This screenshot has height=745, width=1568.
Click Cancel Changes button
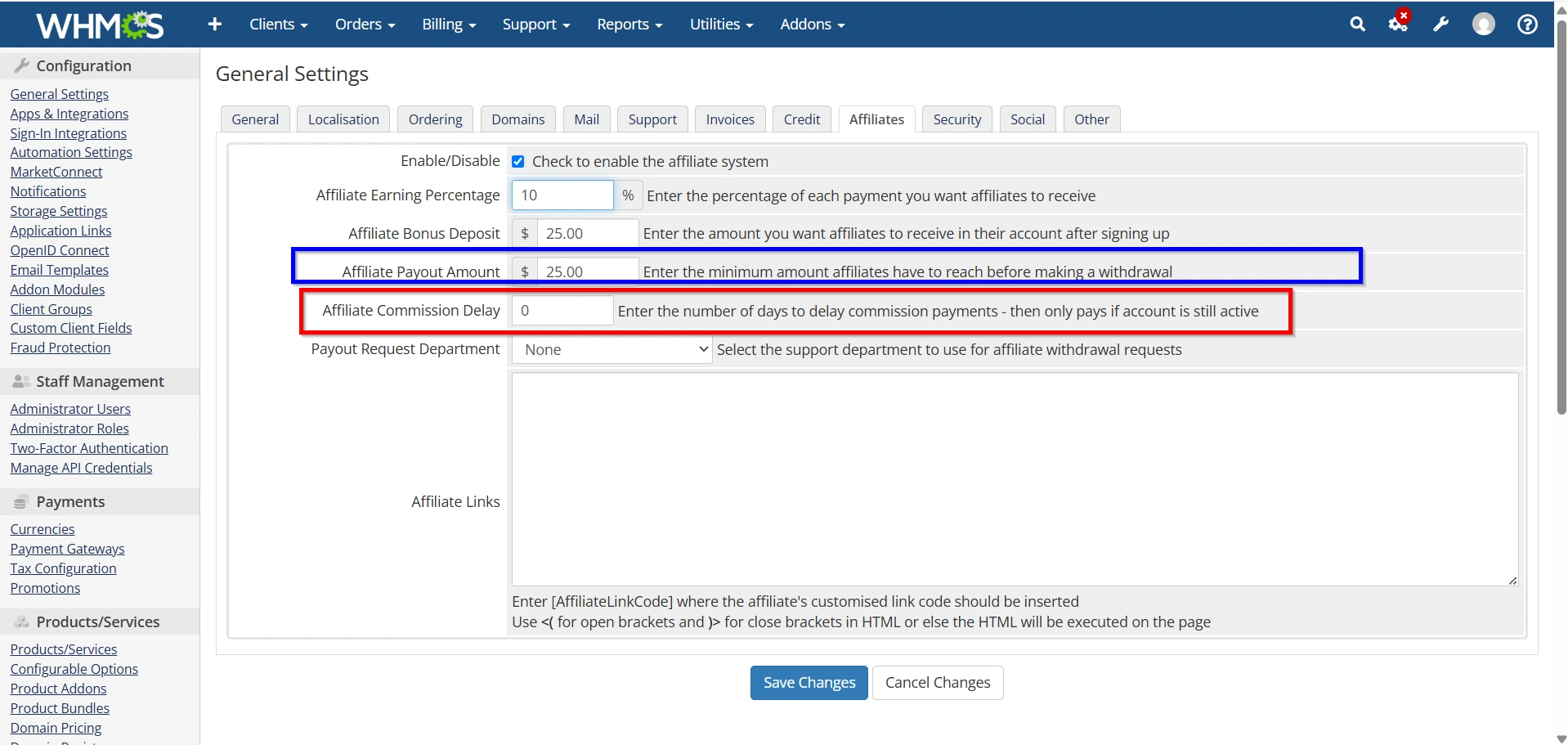pyautogui.click(x=938, y=683)
